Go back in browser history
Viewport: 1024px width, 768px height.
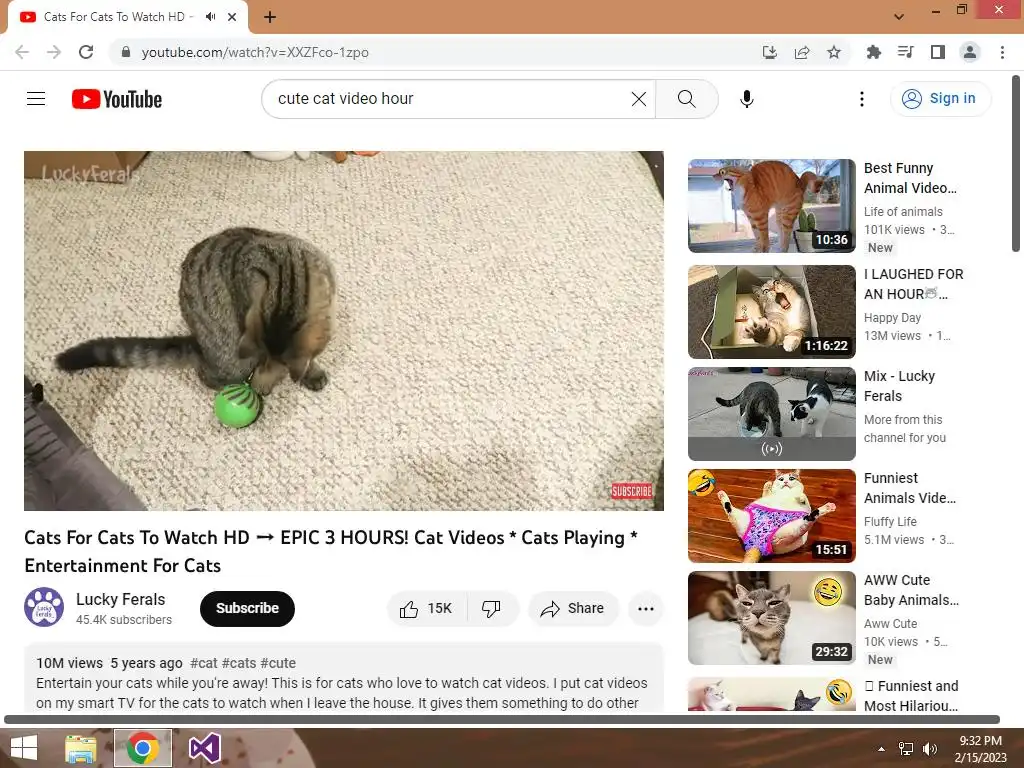click(x=22, y=52)
